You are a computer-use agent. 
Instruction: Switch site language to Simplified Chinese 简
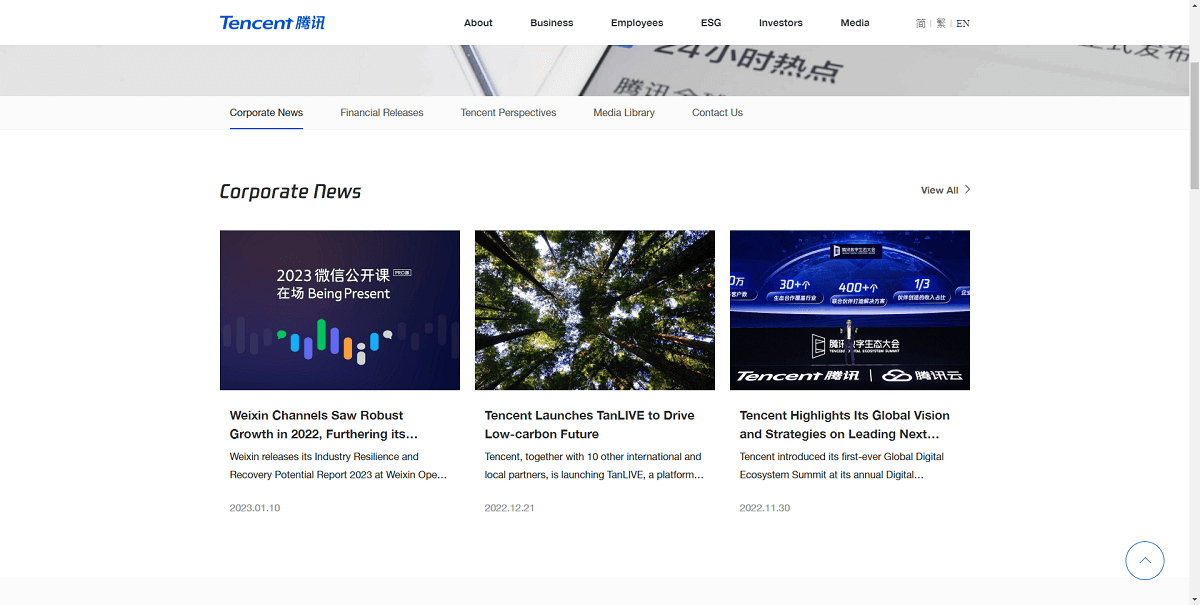pos(921,22)
